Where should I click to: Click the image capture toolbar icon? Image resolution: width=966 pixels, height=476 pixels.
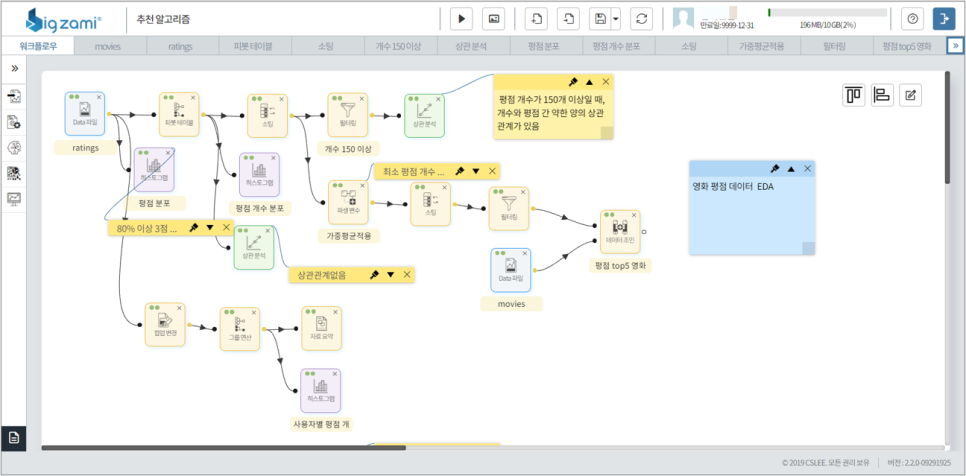click(493, 19)
